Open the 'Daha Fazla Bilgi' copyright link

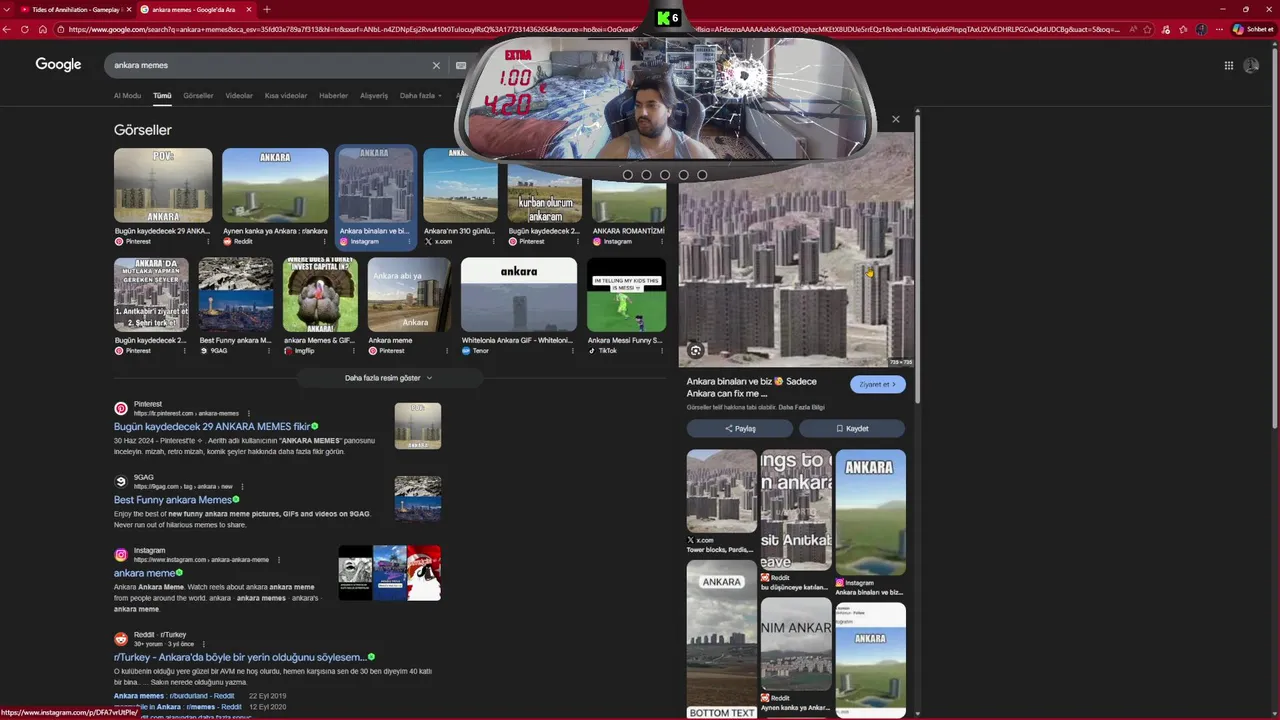[801, 407]
